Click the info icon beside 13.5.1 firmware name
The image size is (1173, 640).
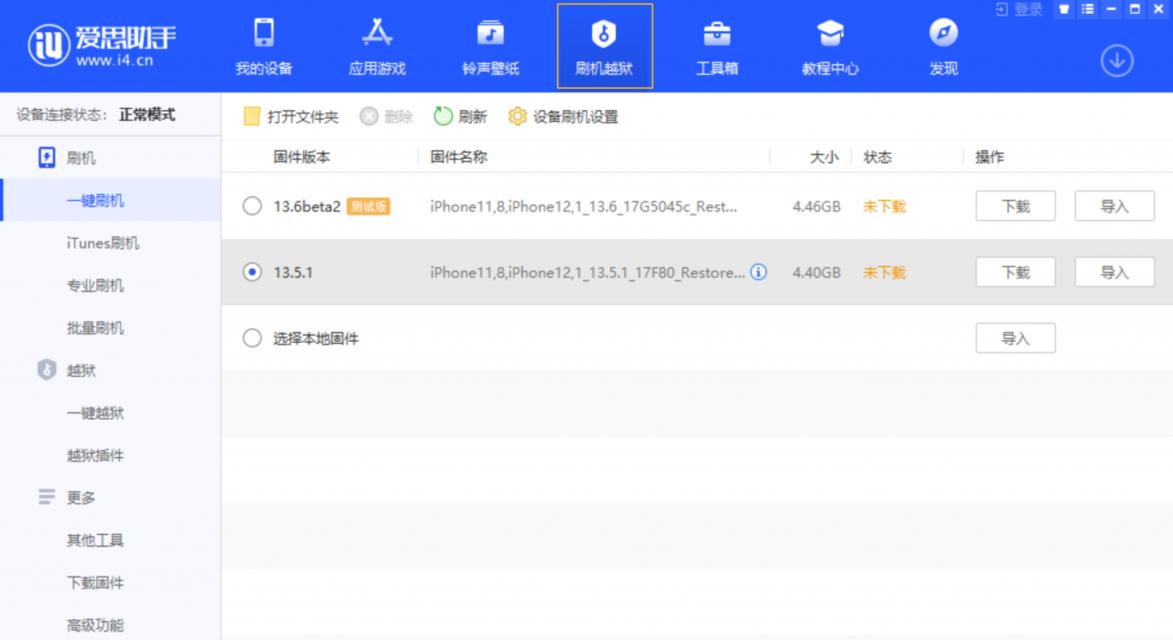click(x=759, y=271)
